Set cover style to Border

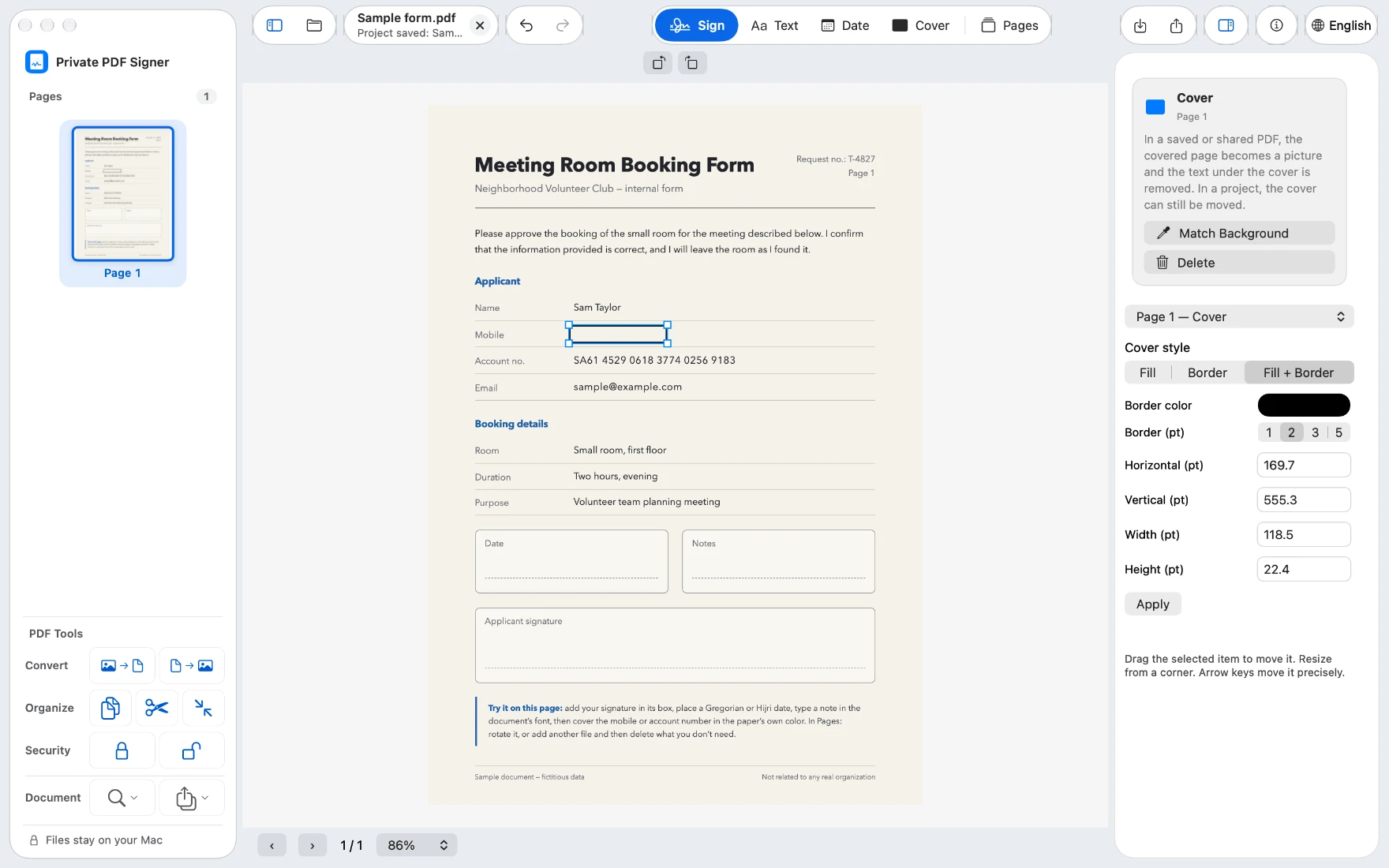1207,372
